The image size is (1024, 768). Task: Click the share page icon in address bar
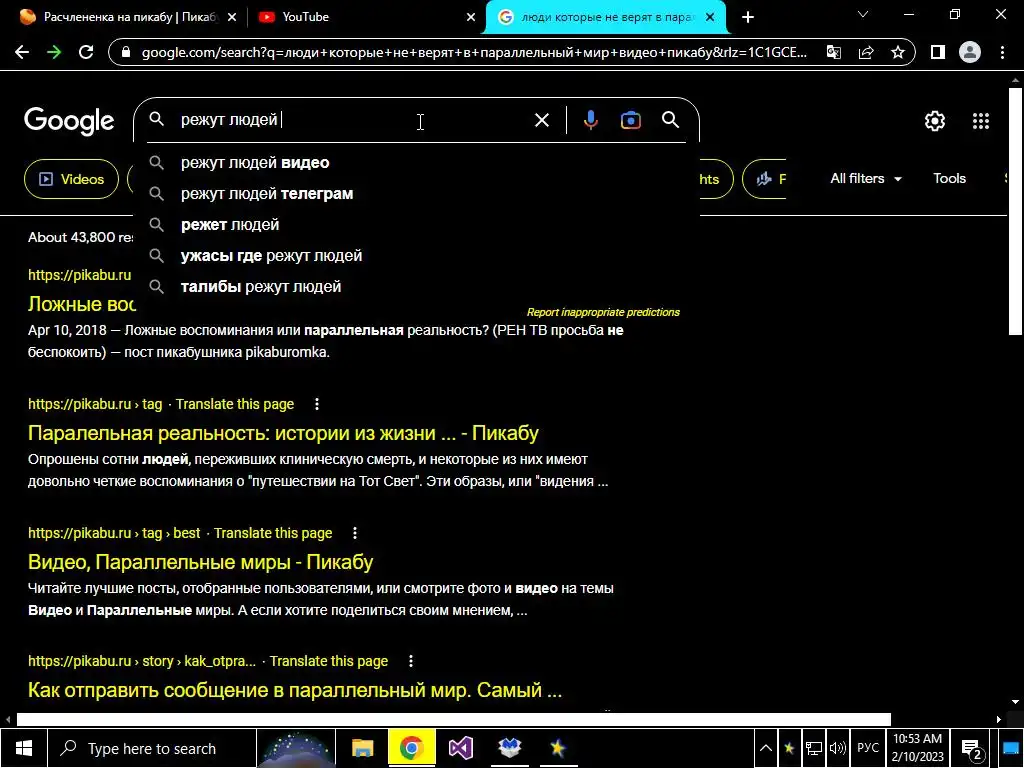pyautogui.click(x=866, y=52)
